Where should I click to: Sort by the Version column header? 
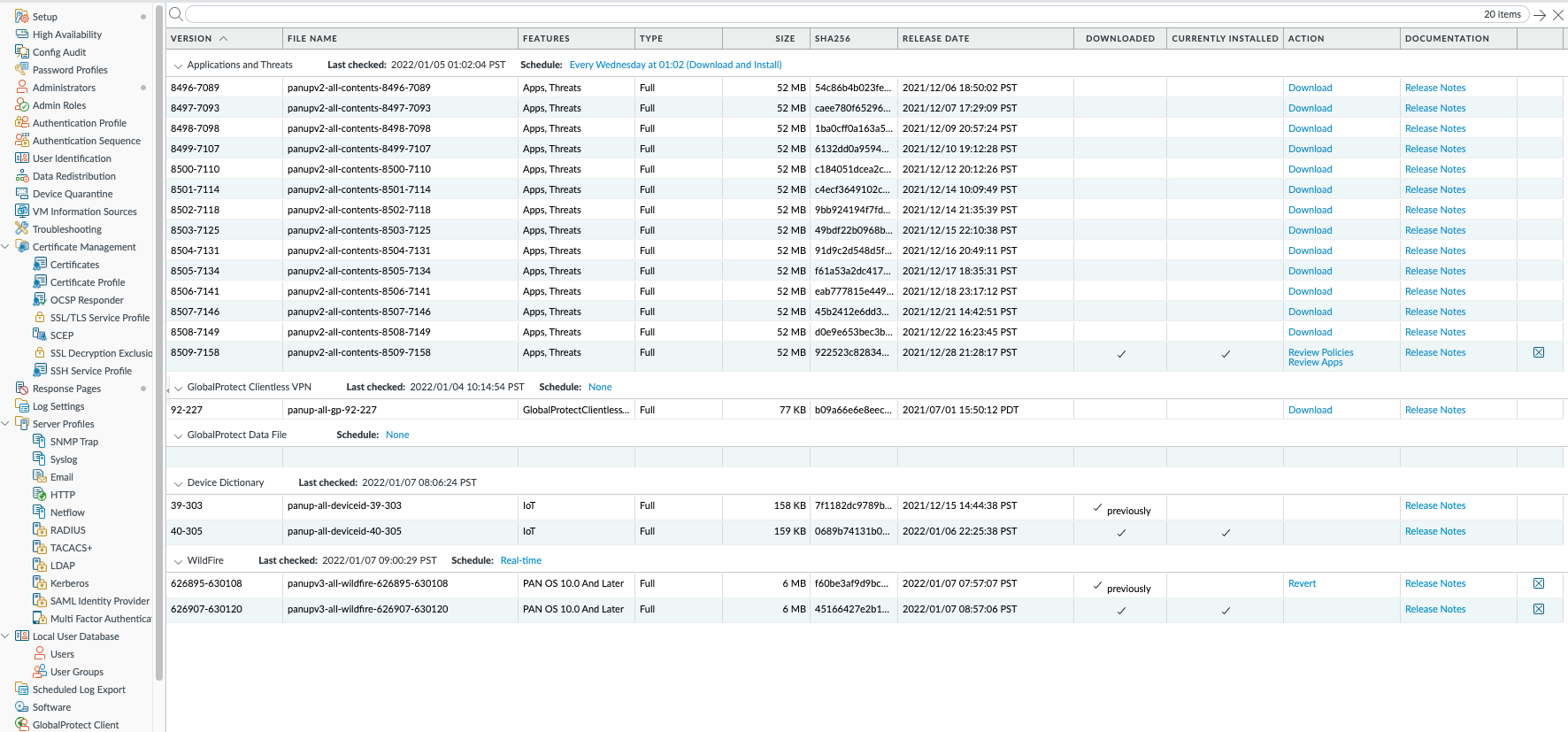coord(191,39)
